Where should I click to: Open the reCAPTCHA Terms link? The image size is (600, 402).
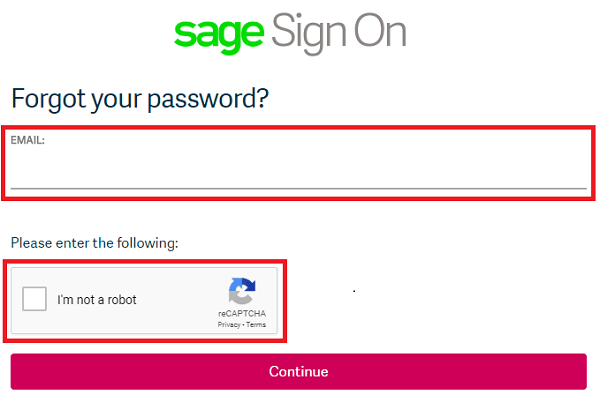click(x=257, y=325)
